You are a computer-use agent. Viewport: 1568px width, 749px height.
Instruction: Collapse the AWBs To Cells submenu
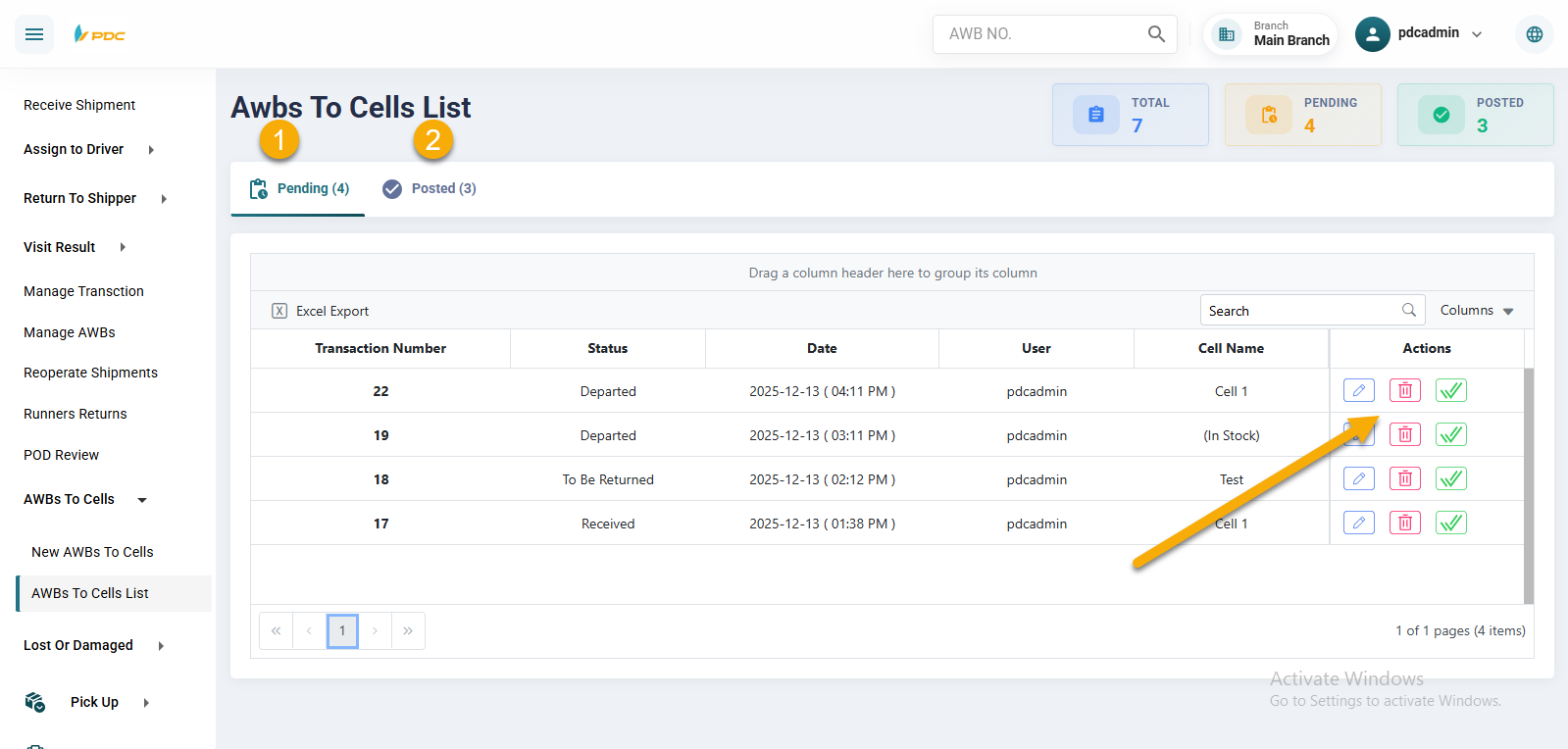(x=142, y=500)
